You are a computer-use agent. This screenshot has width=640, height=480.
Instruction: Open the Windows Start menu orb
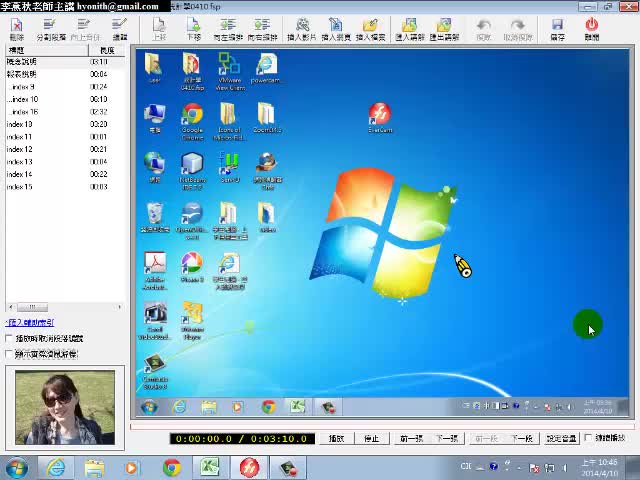(x=16, y=468)
